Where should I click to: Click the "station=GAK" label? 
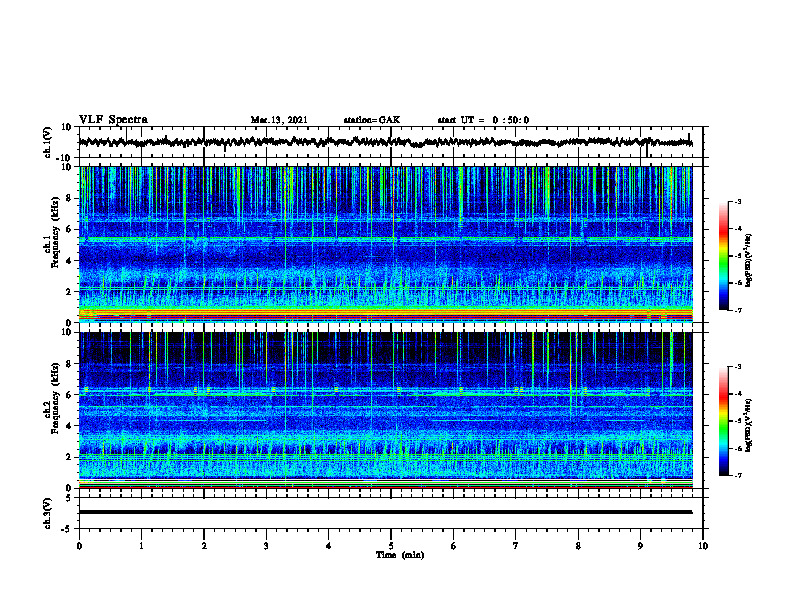click(x=372, y=120)
